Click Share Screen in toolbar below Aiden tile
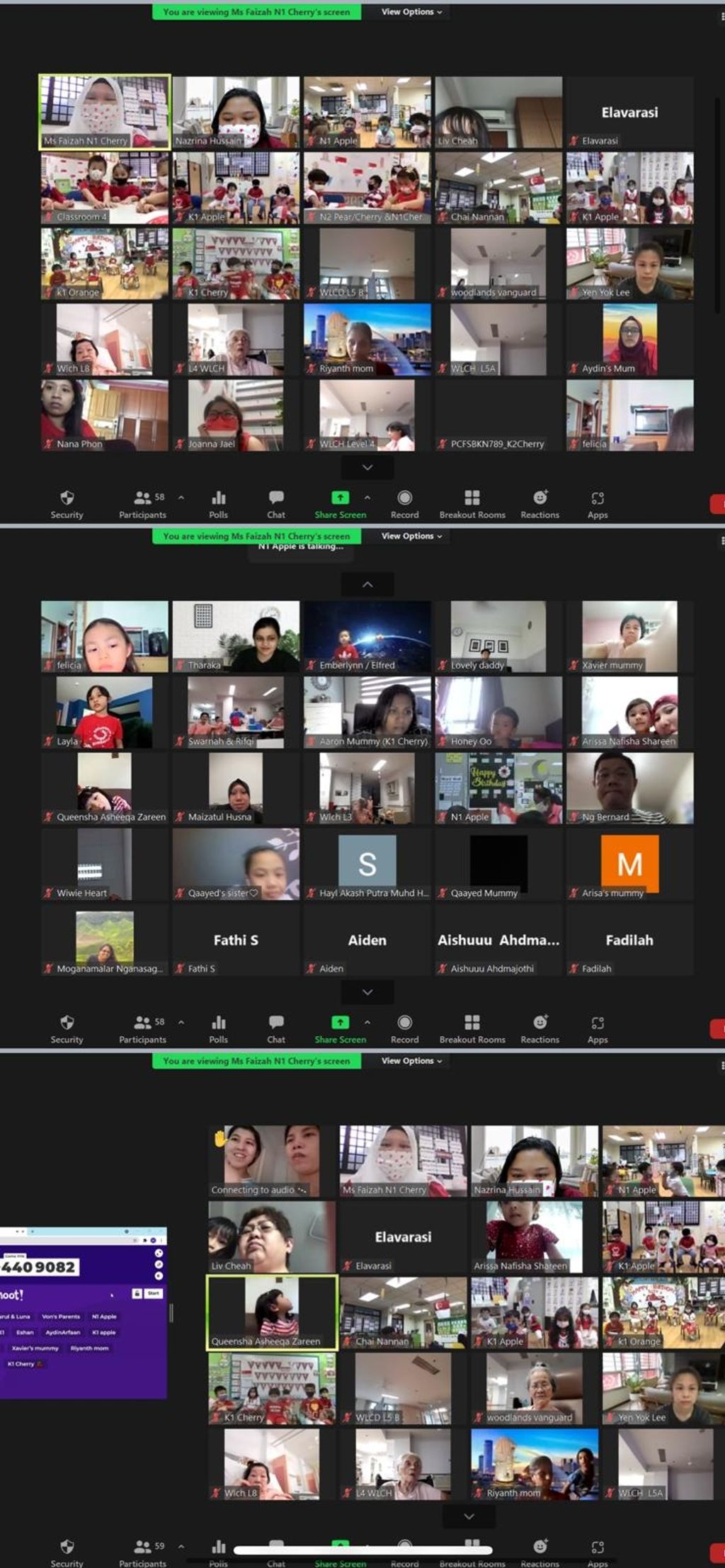 click(x=341, y=1029)
